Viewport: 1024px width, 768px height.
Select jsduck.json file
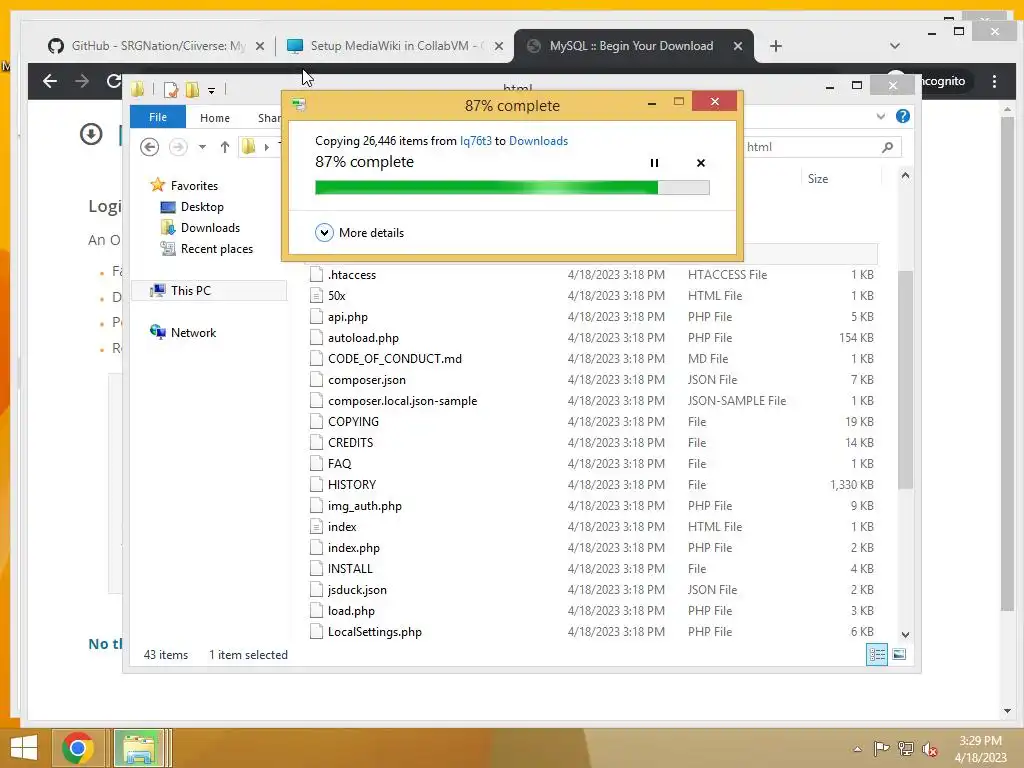357,590
